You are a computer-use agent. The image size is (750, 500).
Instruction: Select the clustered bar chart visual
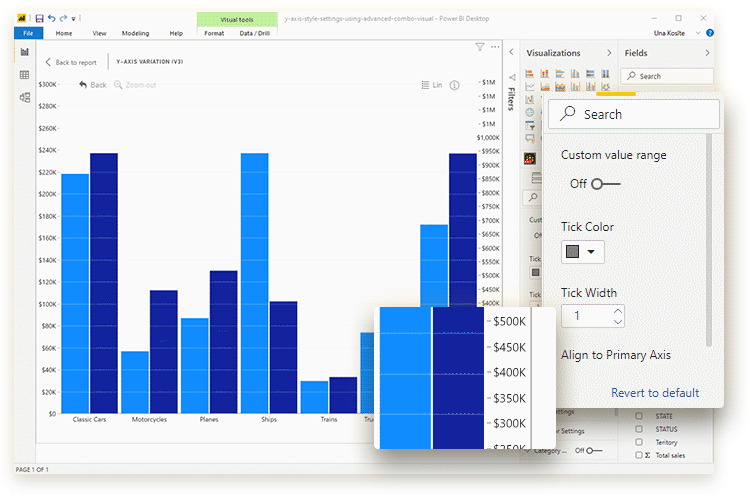click(x=560, y=73)
